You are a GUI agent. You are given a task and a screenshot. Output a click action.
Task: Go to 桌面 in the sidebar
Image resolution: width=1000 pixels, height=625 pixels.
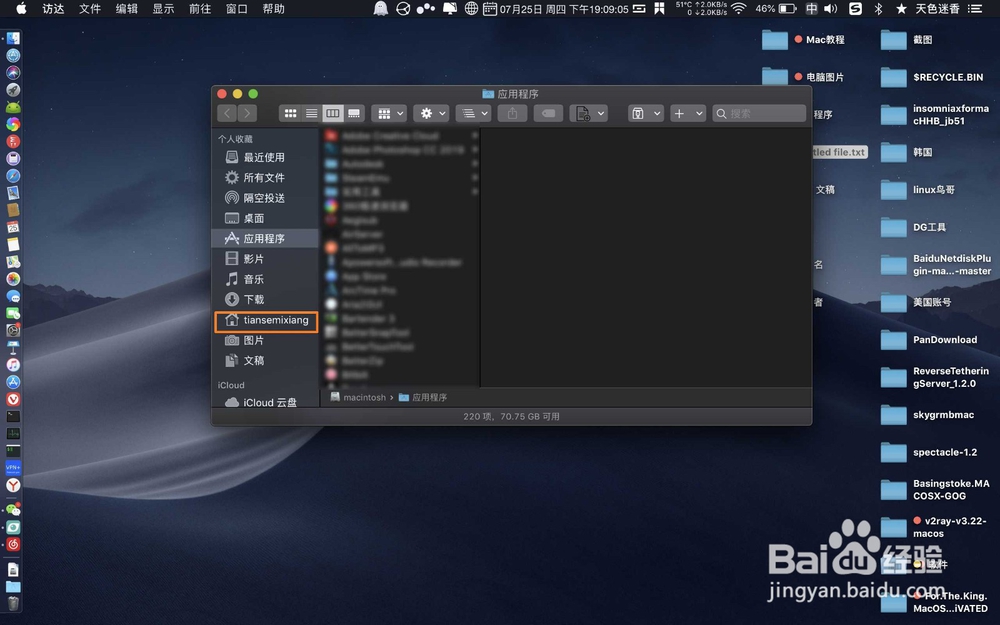(x=265, y=218)
